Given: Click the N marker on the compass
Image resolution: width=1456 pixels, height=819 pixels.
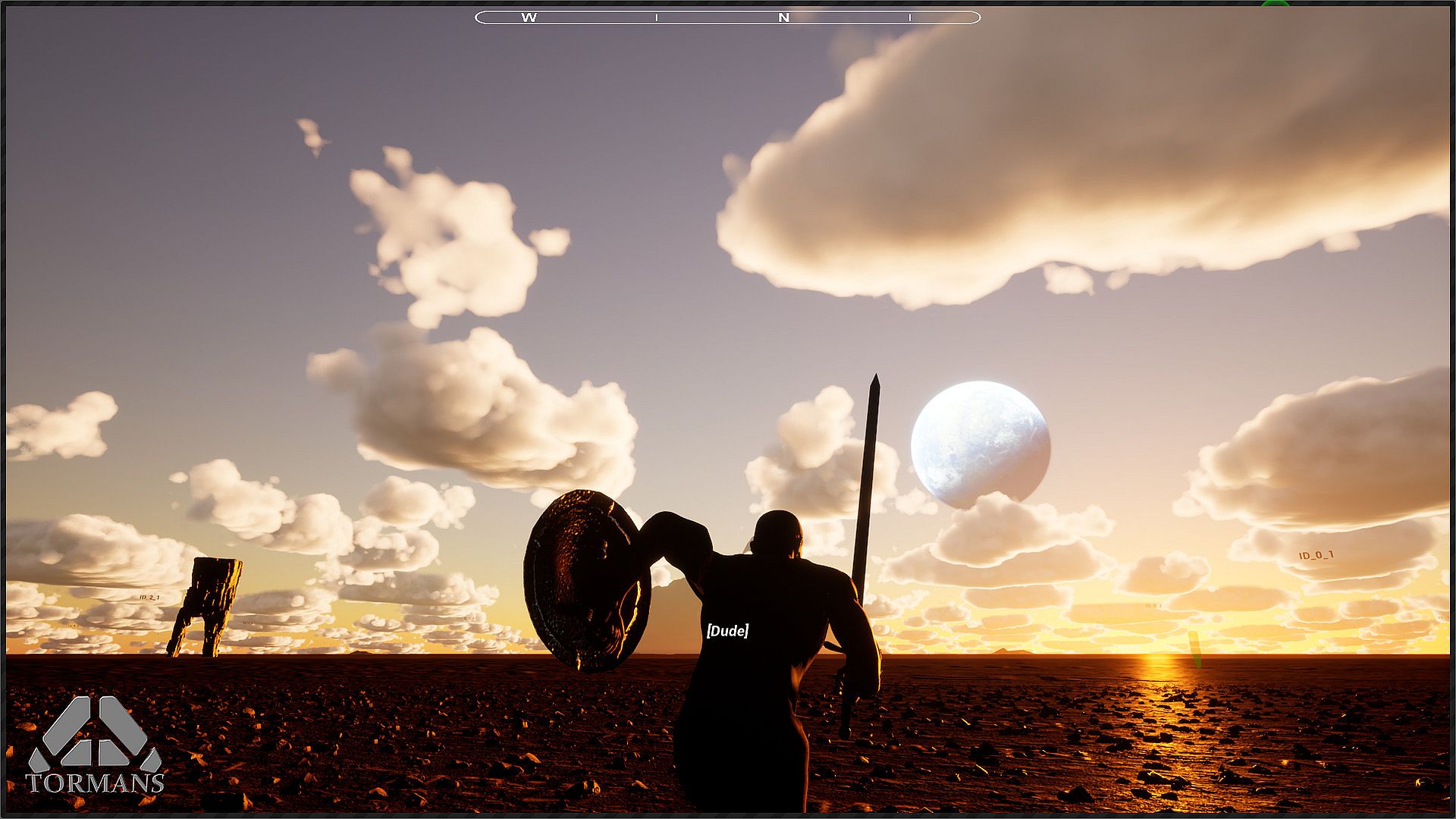Looking at the screenshot, I should tap(784, 17).
